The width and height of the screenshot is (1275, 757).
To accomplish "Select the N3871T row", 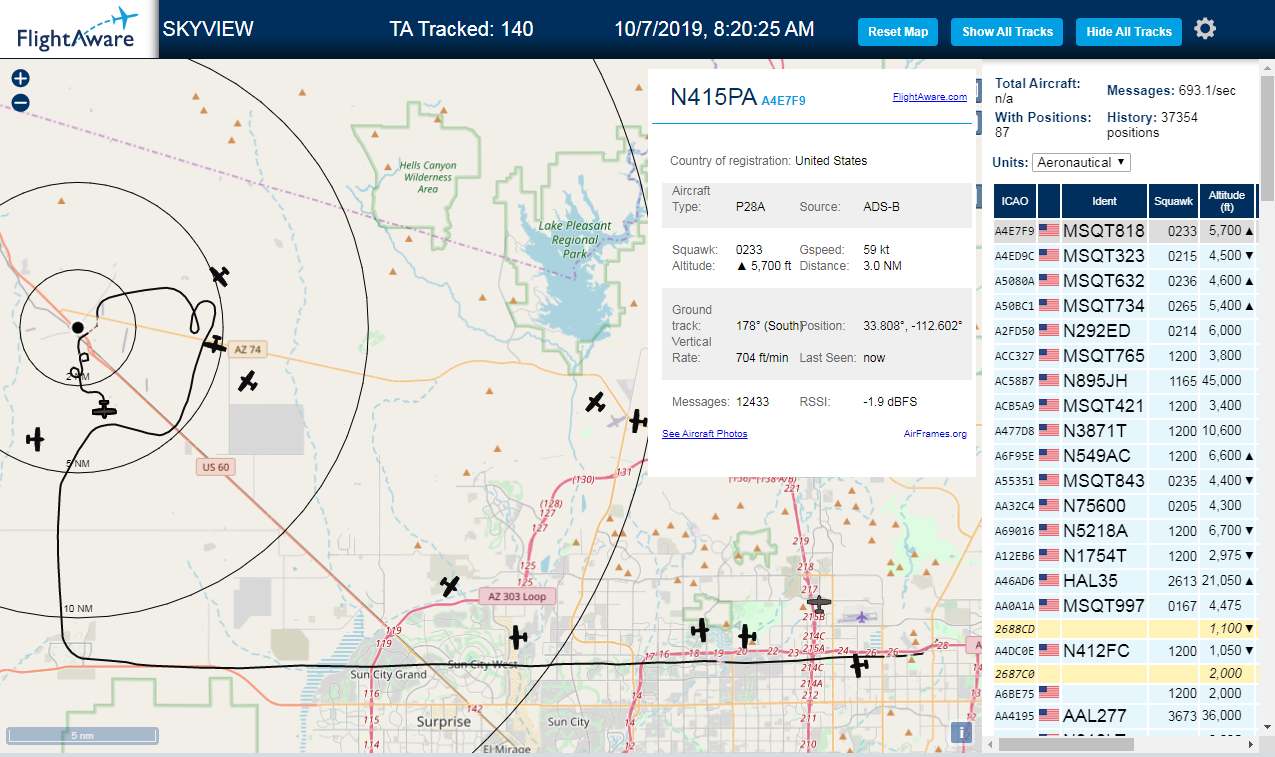I will [x=1124, y=430].
